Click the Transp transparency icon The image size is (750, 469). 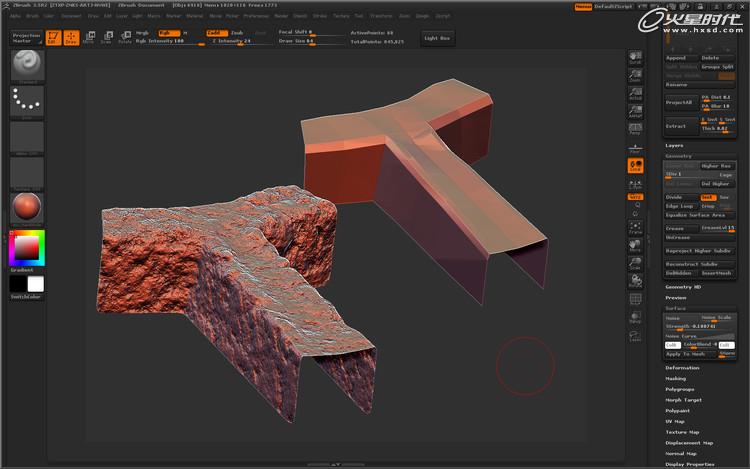[635, 317]
